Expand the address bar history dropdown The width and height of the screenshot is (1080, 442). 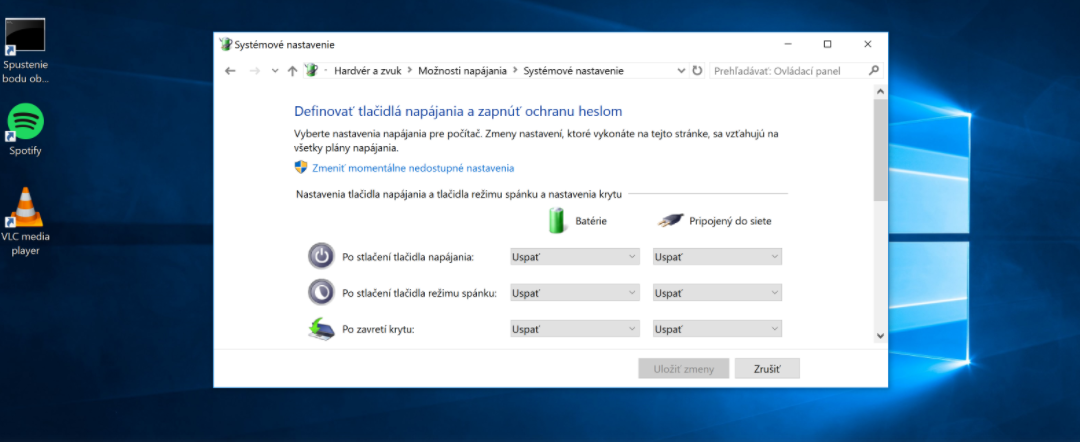[x=681, y=71]
